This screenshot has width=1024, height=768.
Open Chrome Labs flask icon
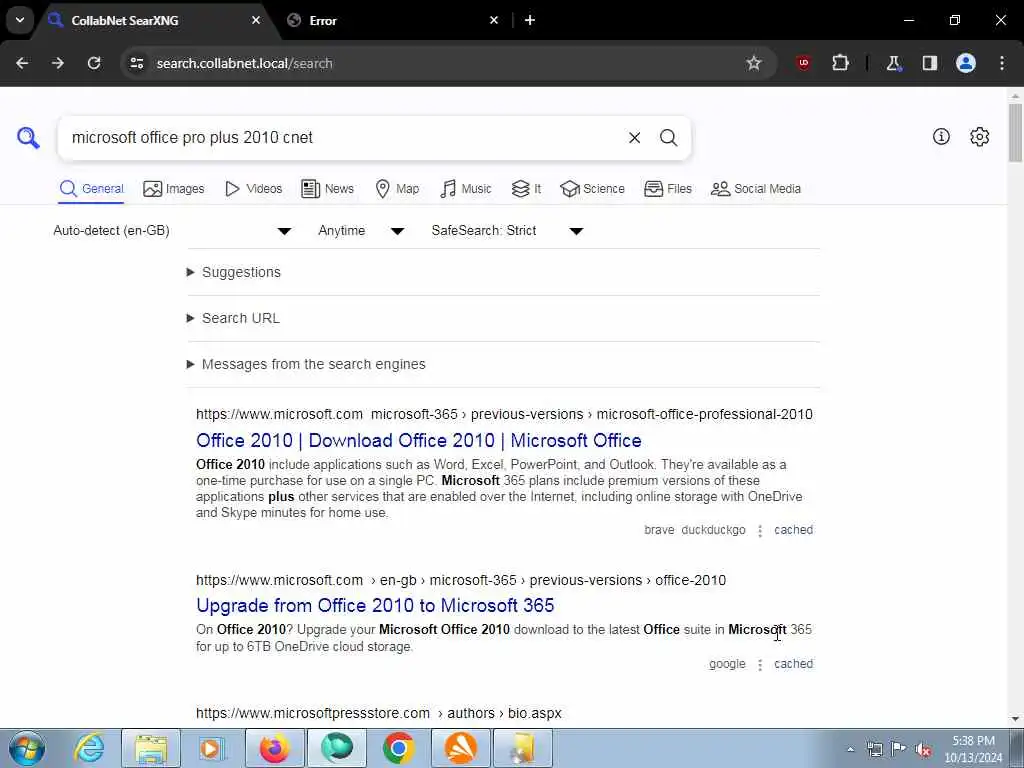[x=893, y=63]
